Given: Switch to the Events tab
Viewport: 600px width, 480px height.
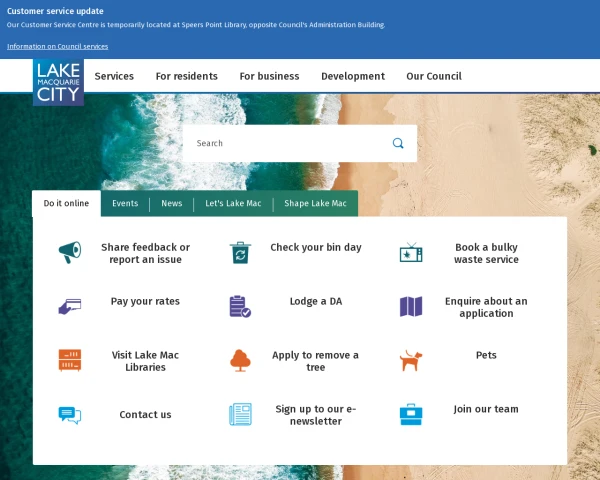Looking at the screenshot, I should coord(125,203).
